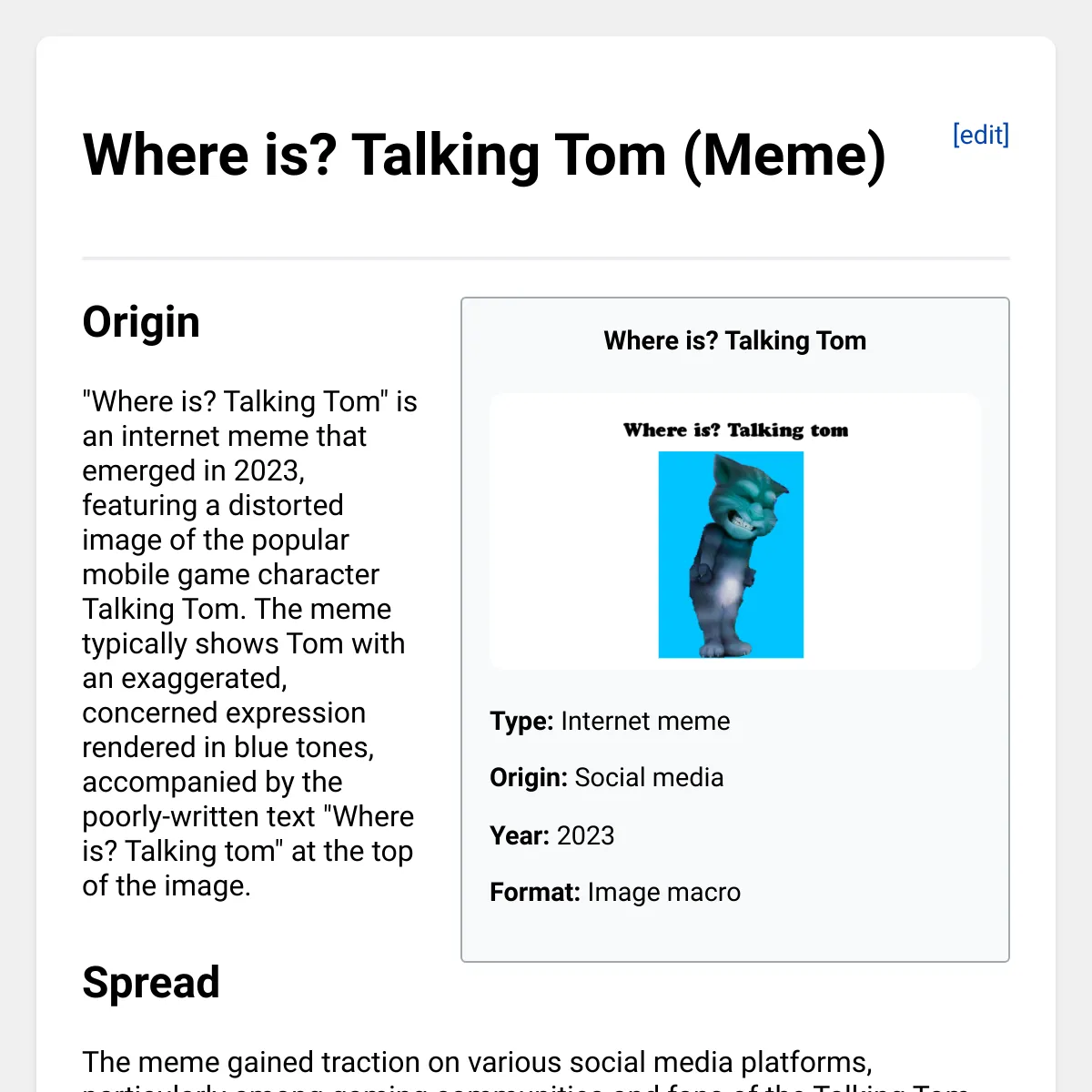Image resolution: width=1092 pixels, height=1092 pixels.
Task: Click the "2023" value beside Year
Action: click(x=585, y=835)
